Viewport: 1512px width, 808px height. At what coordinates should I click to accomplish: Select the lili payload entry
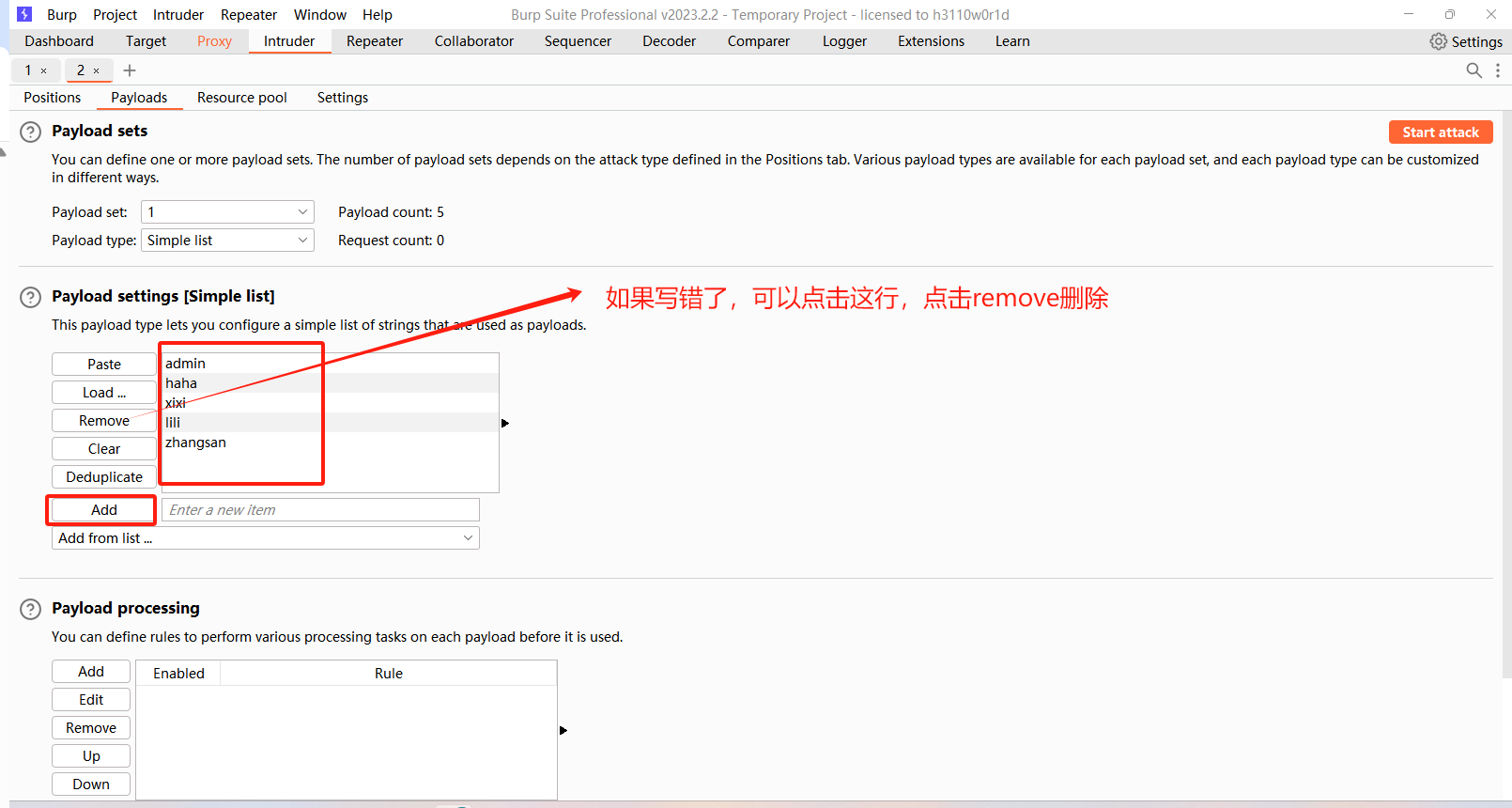point(331,423)
